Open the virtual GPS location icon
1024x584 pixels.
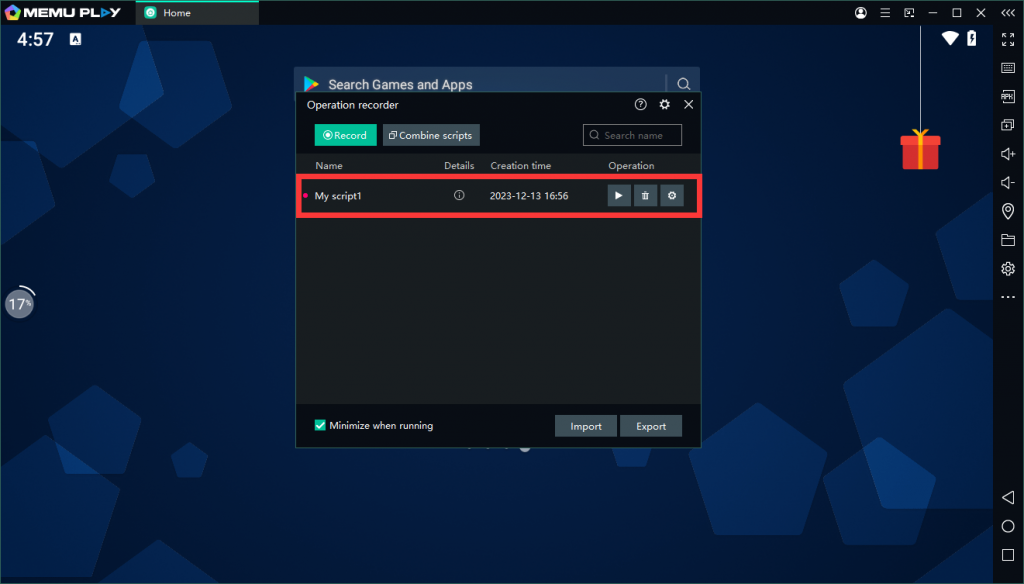click(1007, 211)
